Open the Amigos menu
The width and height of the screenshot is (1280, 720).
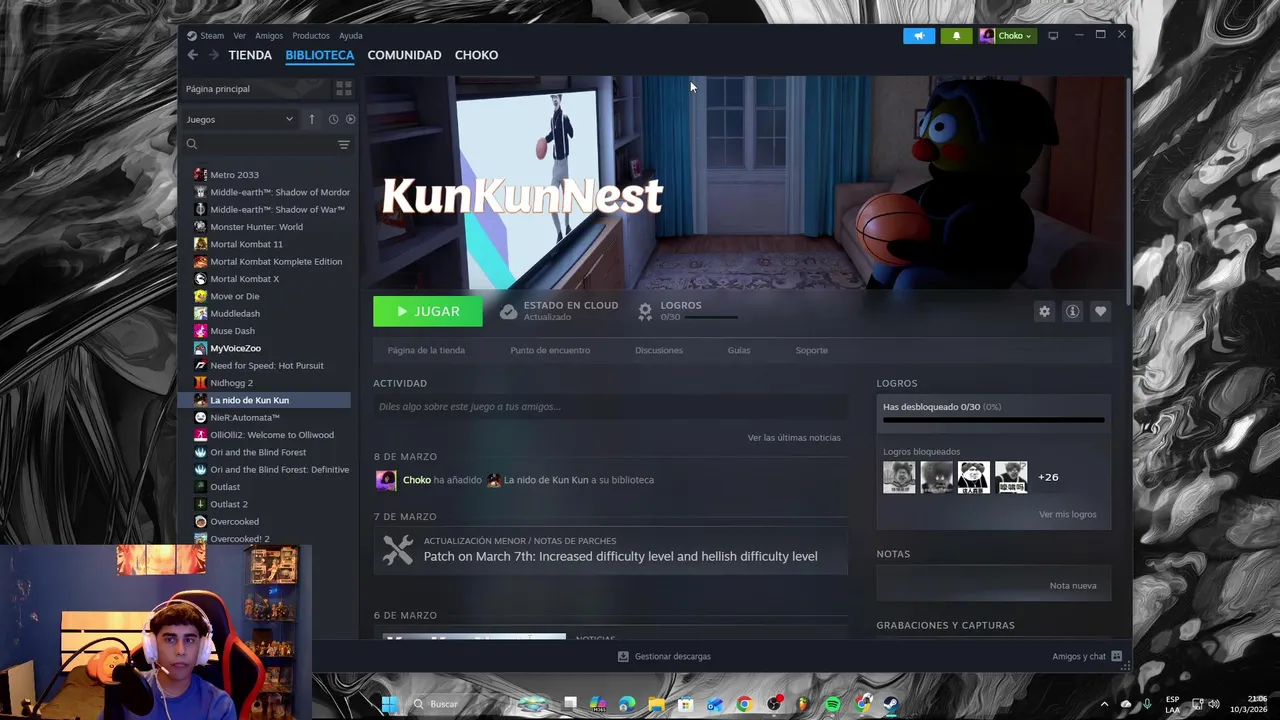click(x=269, y=36)
